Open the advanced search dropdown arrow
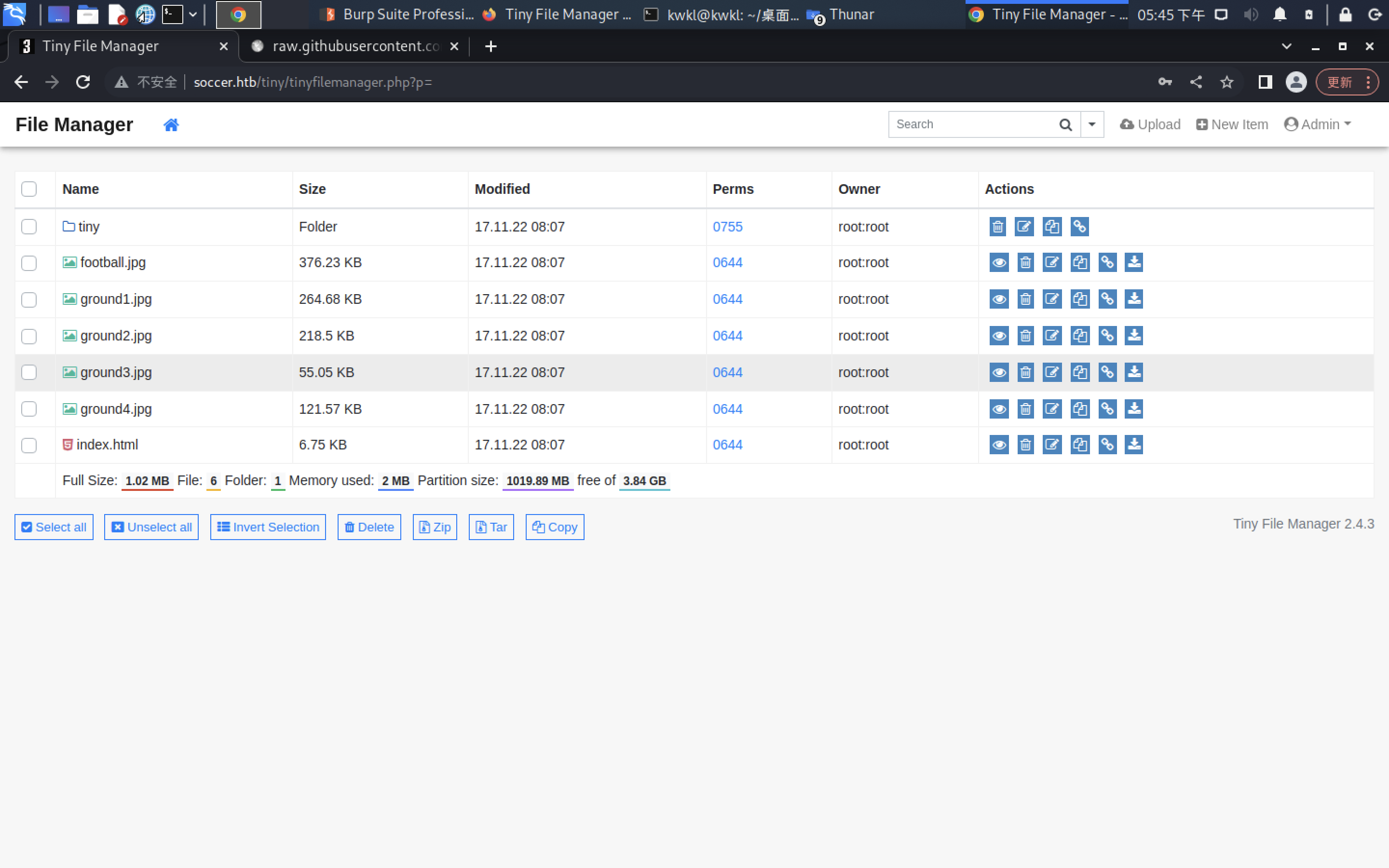Image resolution: width=1389 pixels, height=868 pixels. [x=1092, y=124]
